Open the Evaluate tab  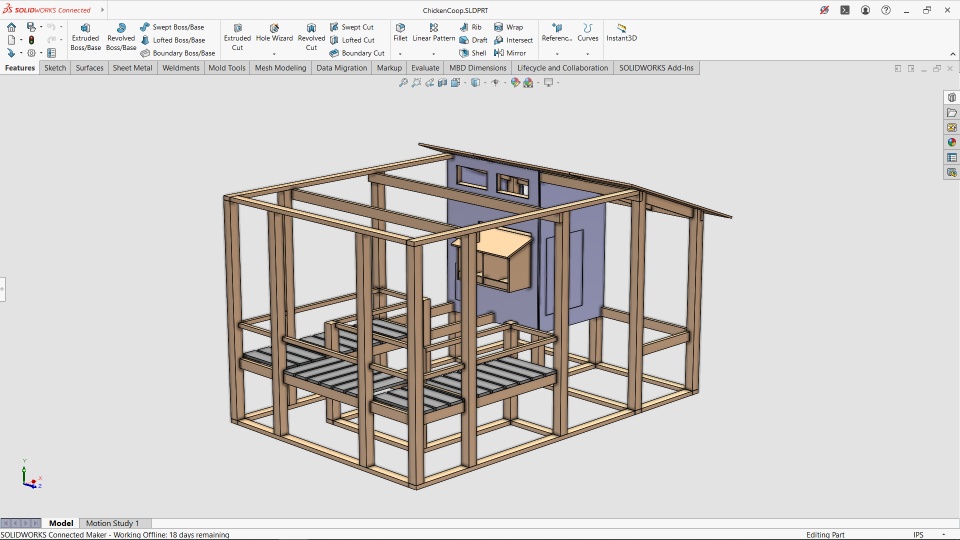click(424, 68)
